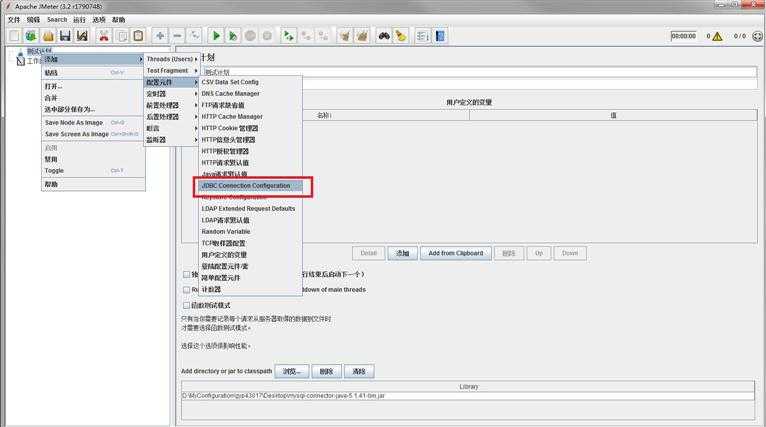This screenshot has width=766, height=427.
Task: Choose 禁用 in the context menu
Action: click(93, 159)
